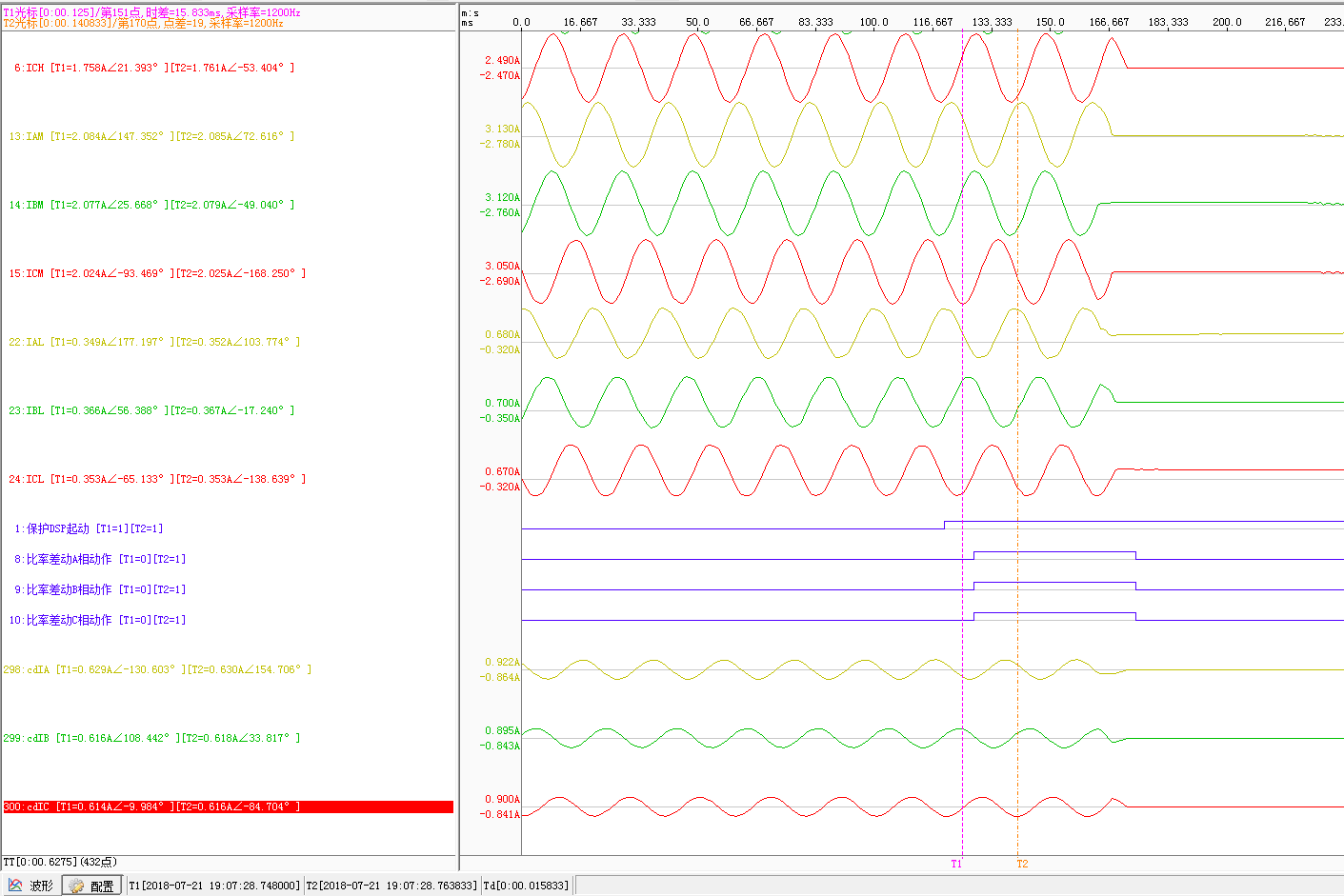1344x896 pixels.
Task: Select channel row 298:cdIA
Action: point(157,670)
